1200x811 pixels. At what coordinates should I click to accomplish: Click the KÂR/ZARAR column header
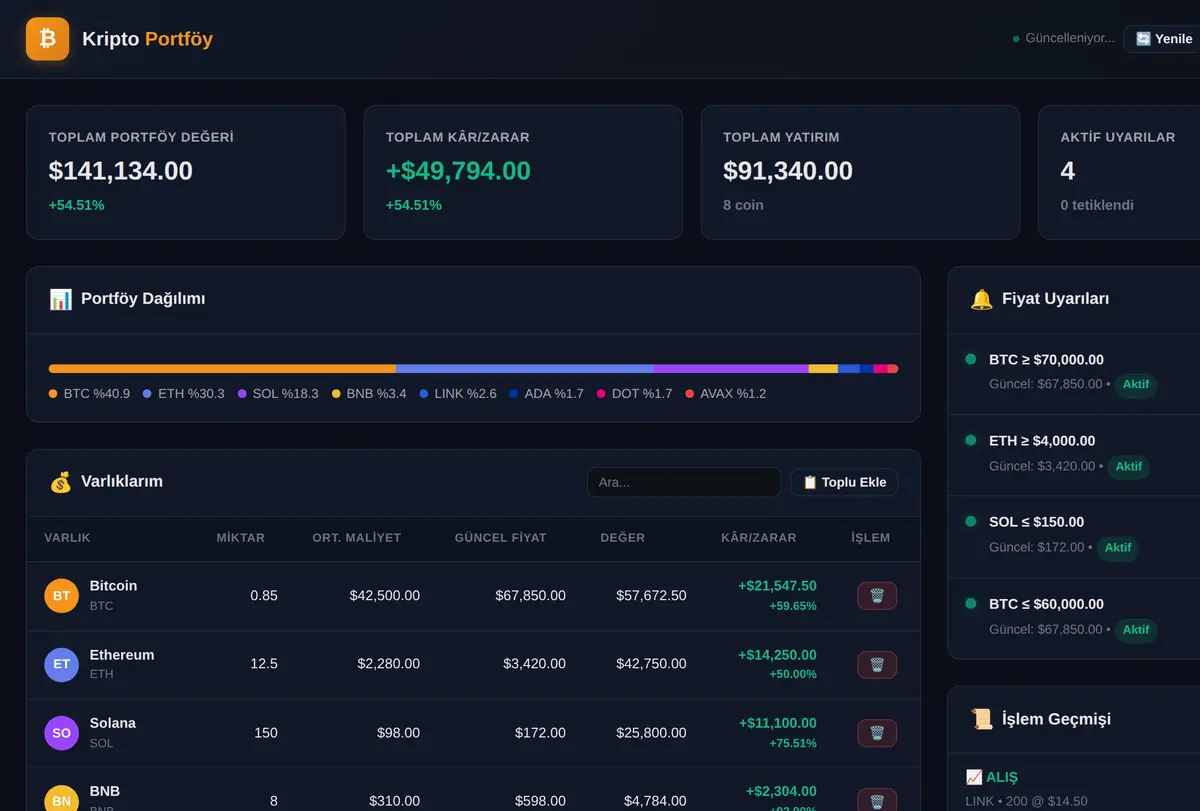click(759, 538)
